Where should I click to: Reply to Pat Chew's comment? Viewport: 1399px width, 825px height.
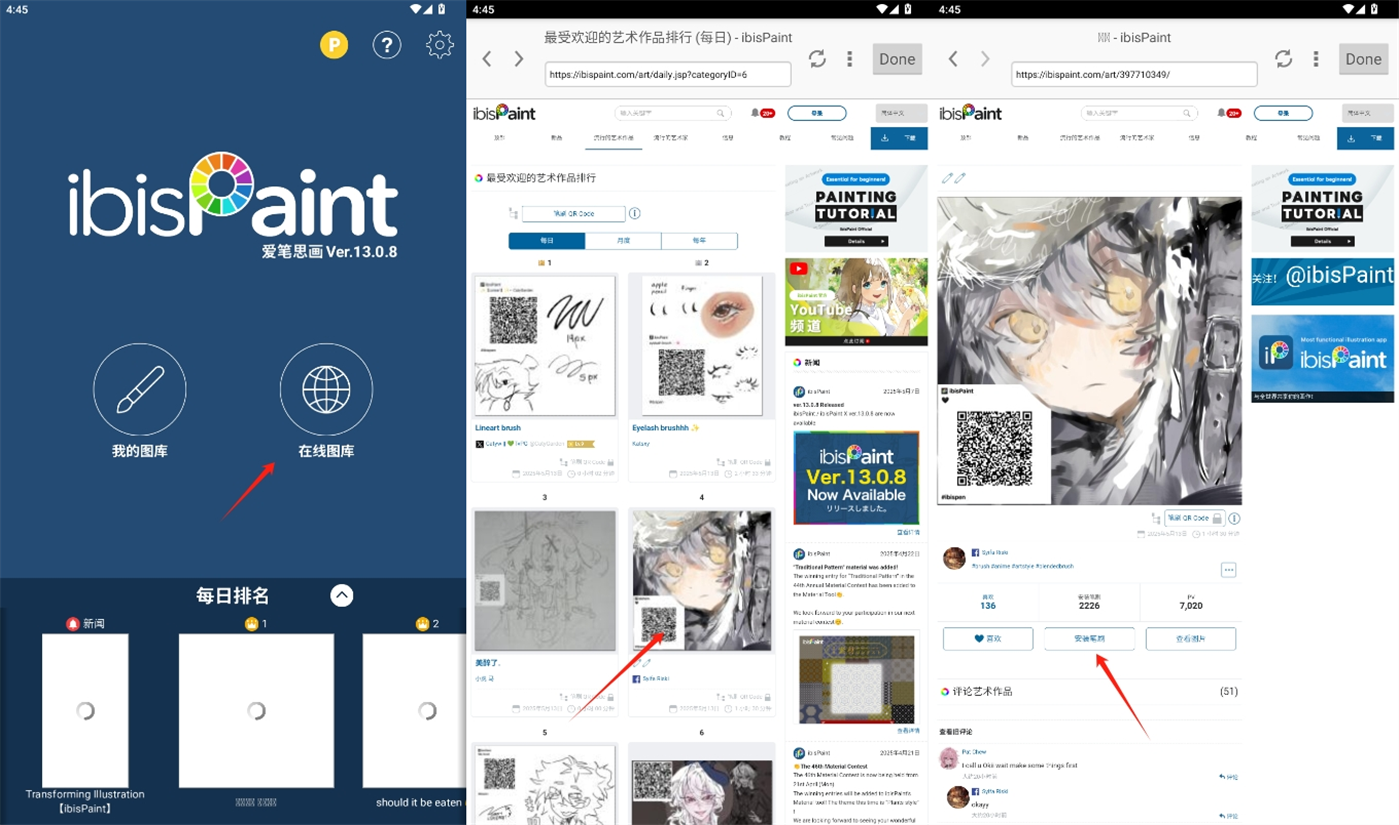click(x=1228, y=776)
